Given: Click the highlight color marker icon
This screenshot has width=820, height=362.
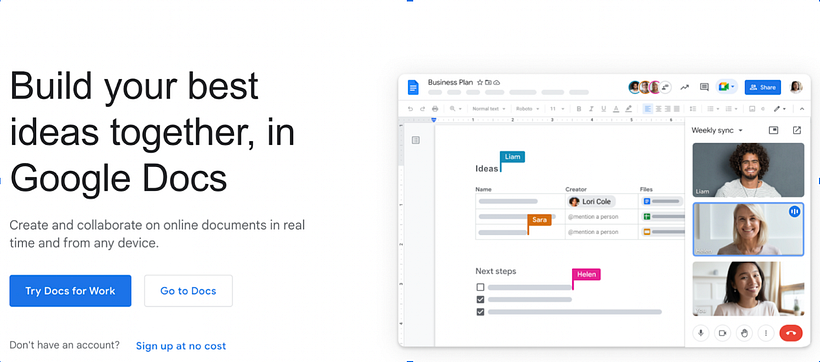Looking at the screenshot, I should click(x=629, y=109).
